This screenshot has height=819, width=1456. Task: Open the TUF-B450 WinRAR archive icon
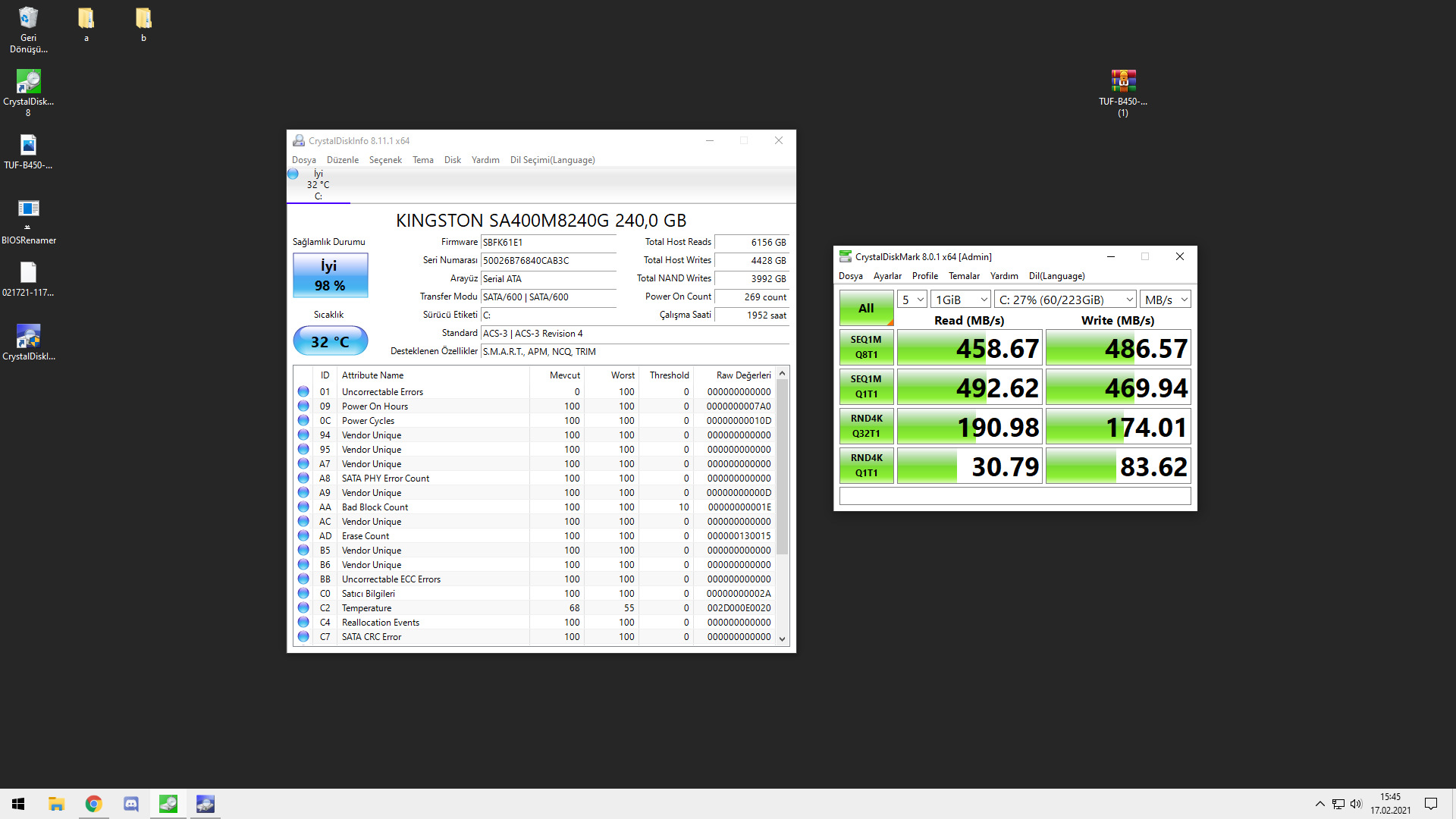tap(1123, 82)
